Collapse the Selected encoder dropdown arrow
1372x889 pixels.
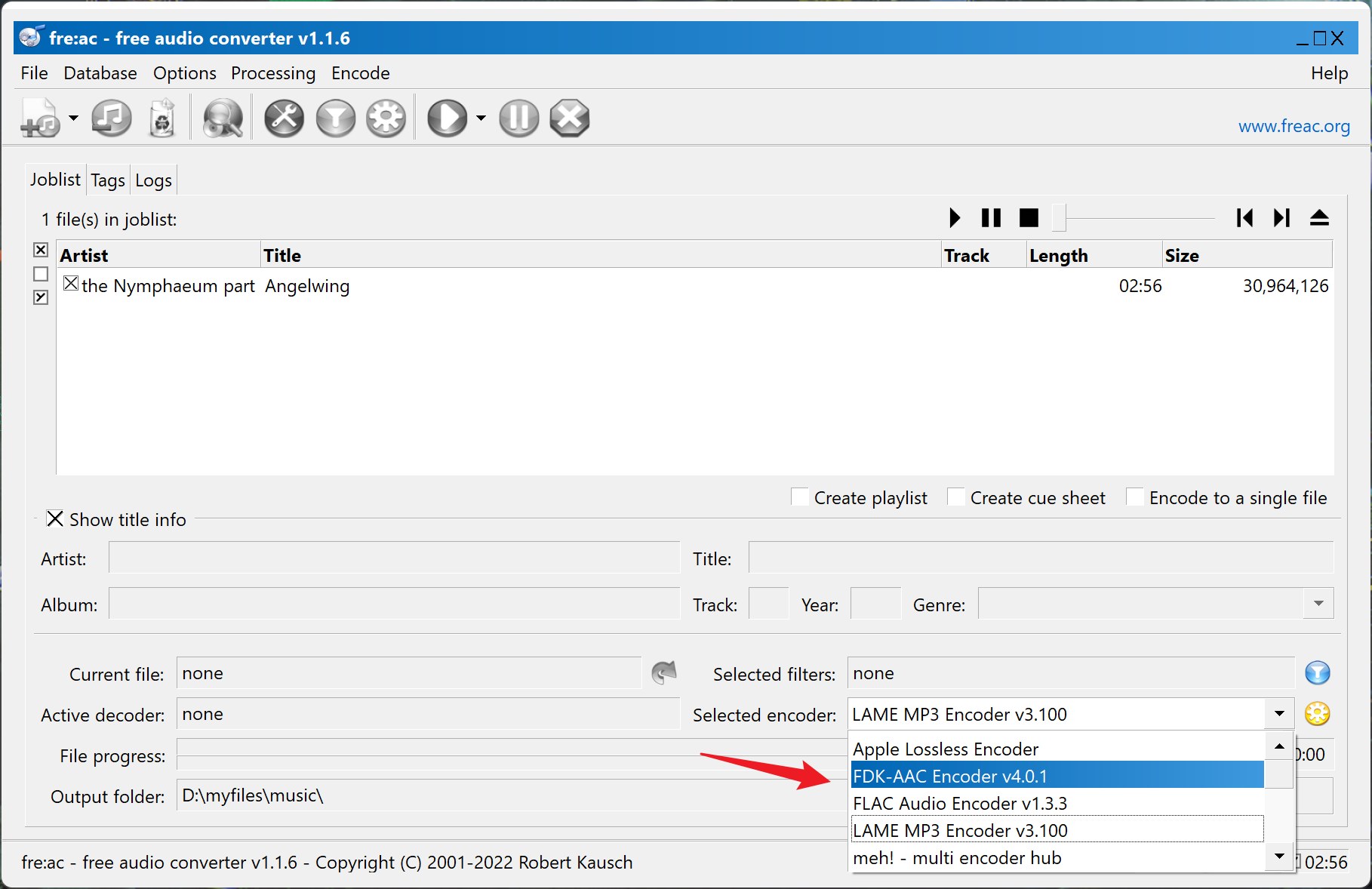[x=1279, y=714]
